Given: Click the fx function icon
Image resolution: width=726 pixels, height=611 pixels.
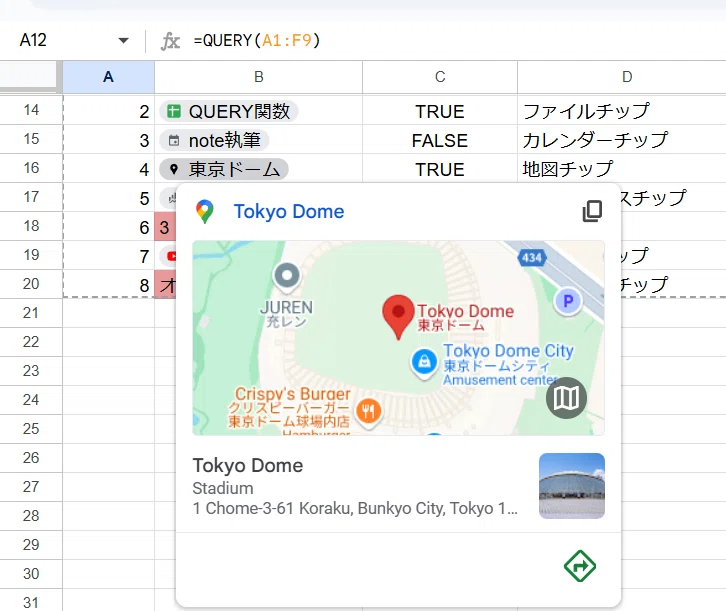Looking at the screenshot, I should (170, 41).
